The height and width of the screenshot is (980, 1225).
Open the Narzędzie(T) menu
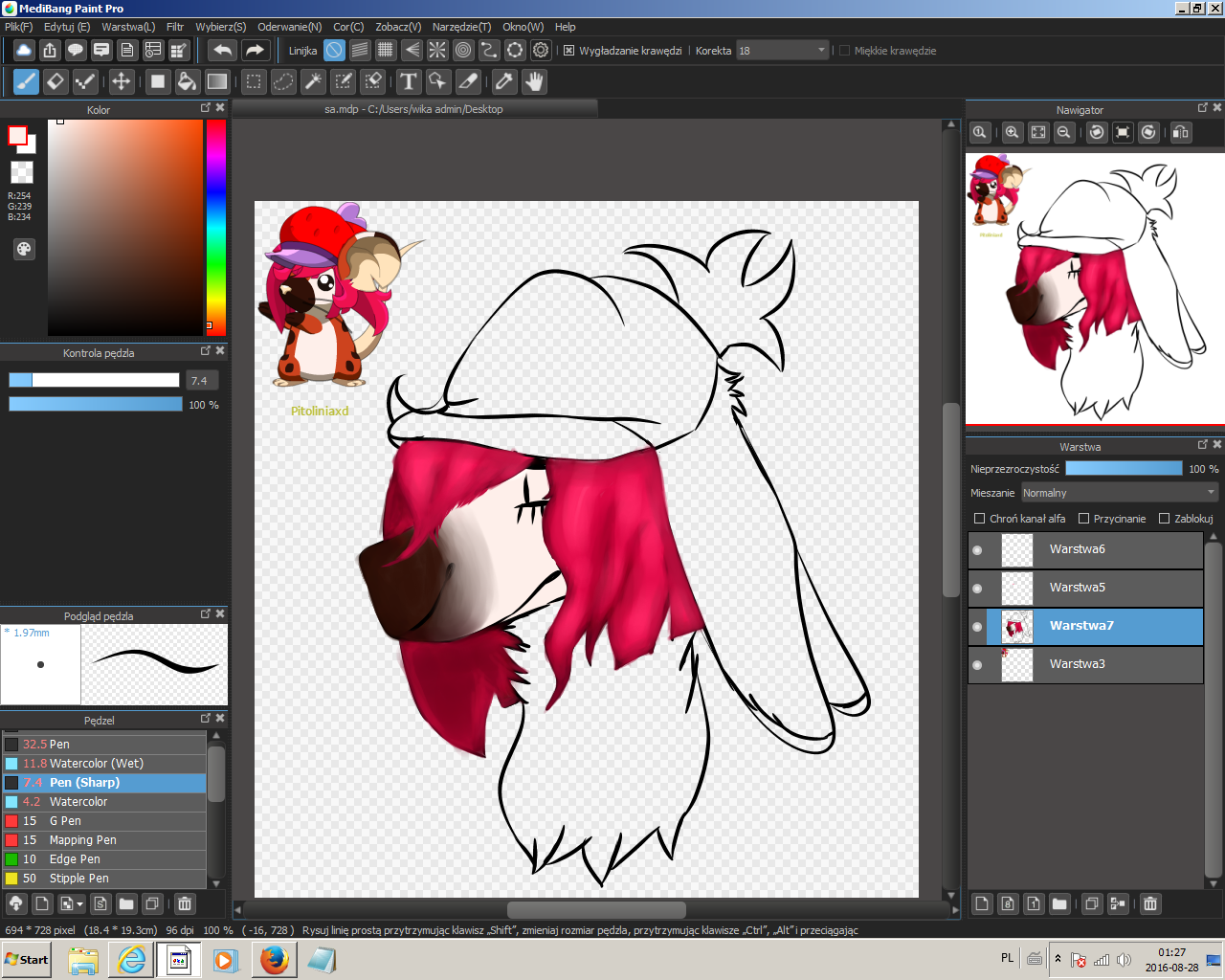(x=461, y=27)
